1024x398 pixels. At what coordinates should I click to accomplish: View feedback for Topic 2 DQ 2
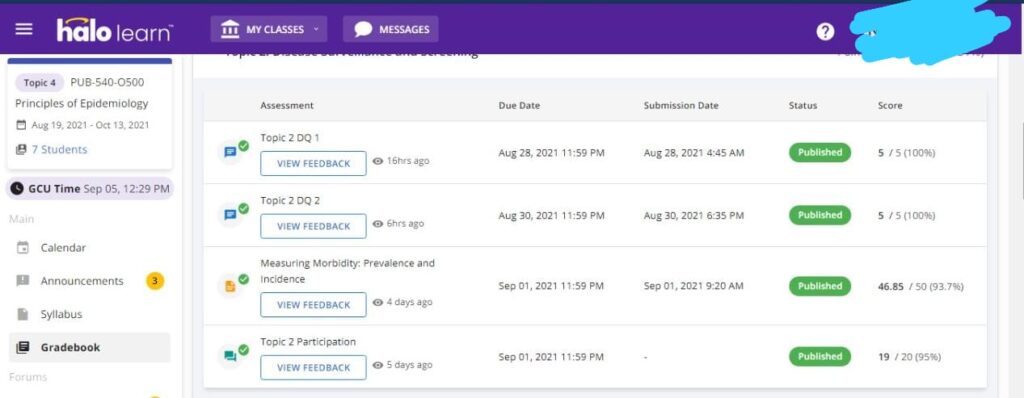(x=313, y=226)
